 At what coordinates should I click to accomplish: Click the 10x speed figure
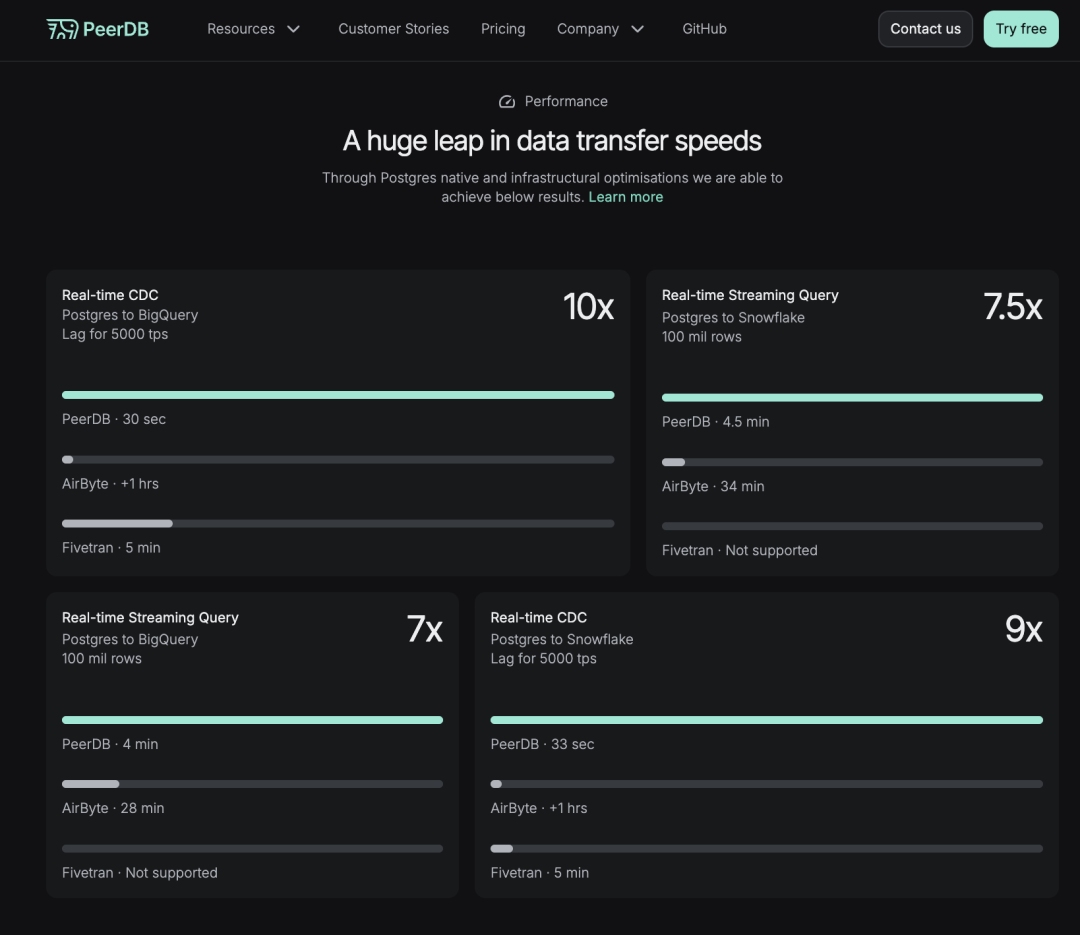coord(588,307)
